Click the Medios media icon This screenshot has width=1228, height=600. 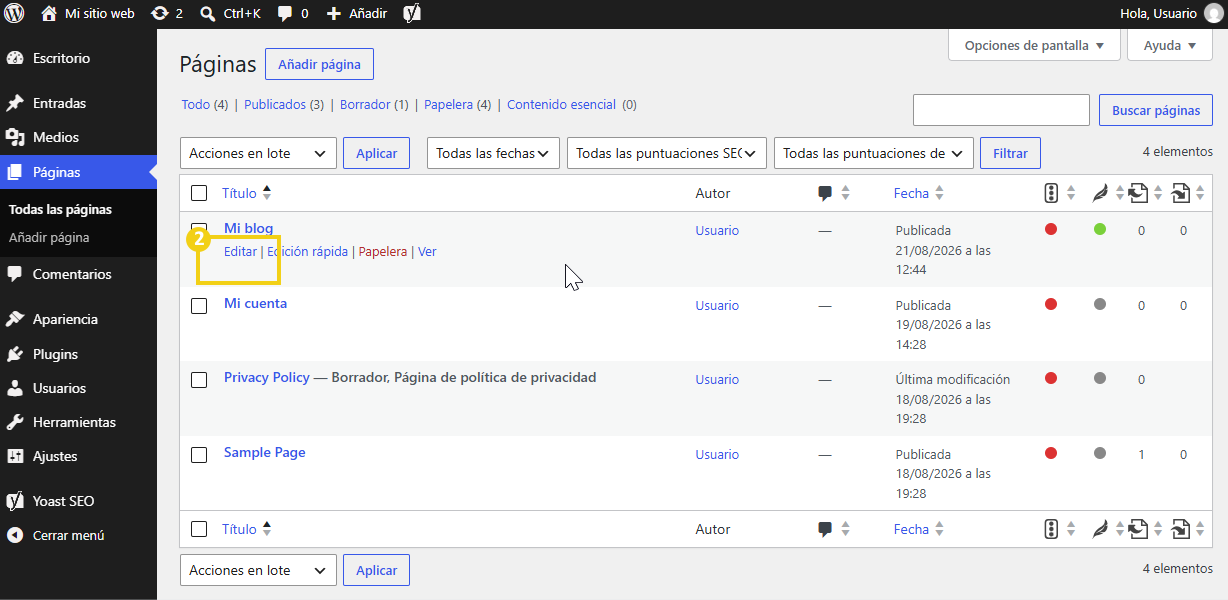tap(15, 137)
